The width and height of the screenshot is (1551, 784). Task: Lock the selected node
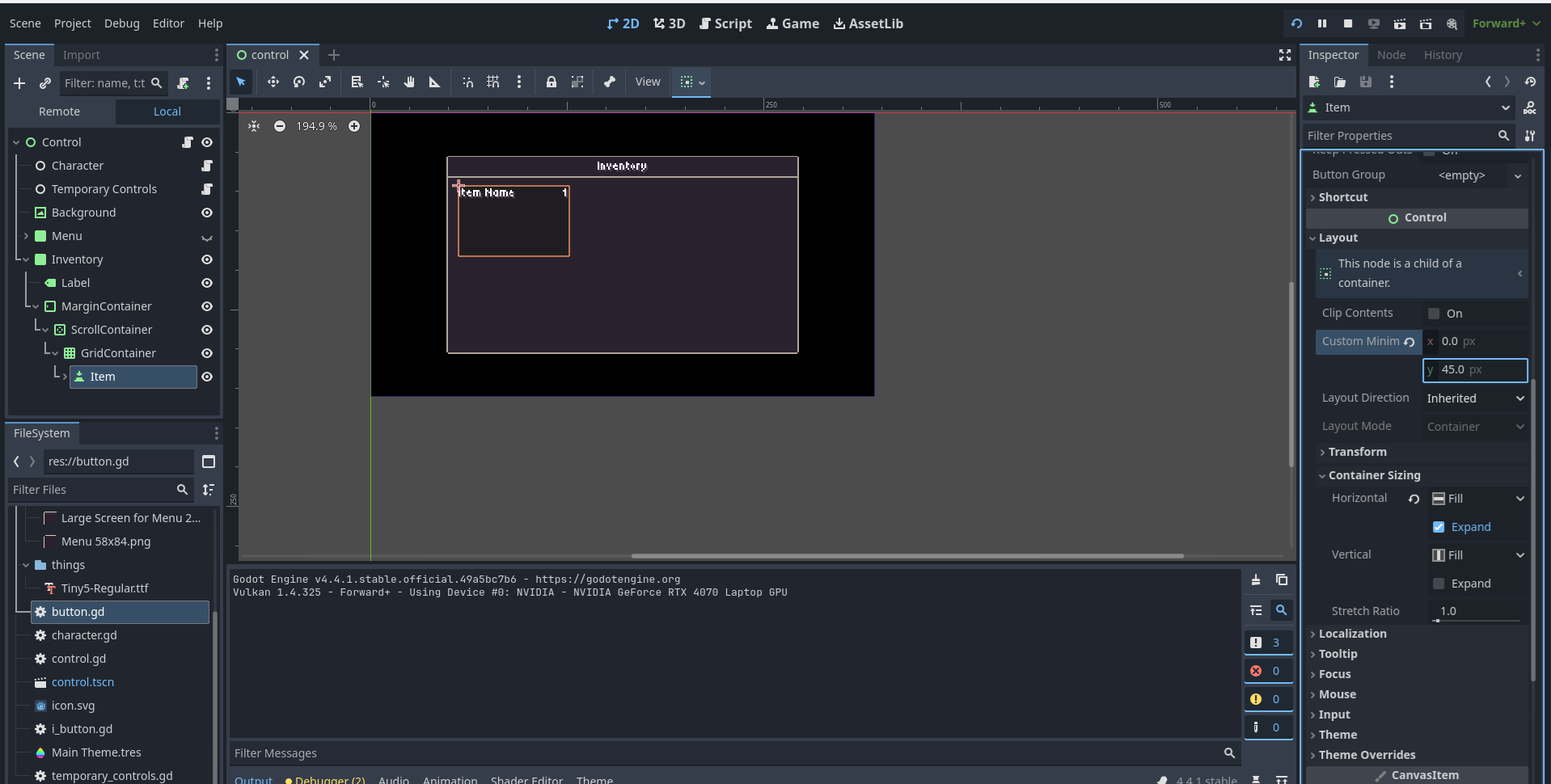pos(551,82)
